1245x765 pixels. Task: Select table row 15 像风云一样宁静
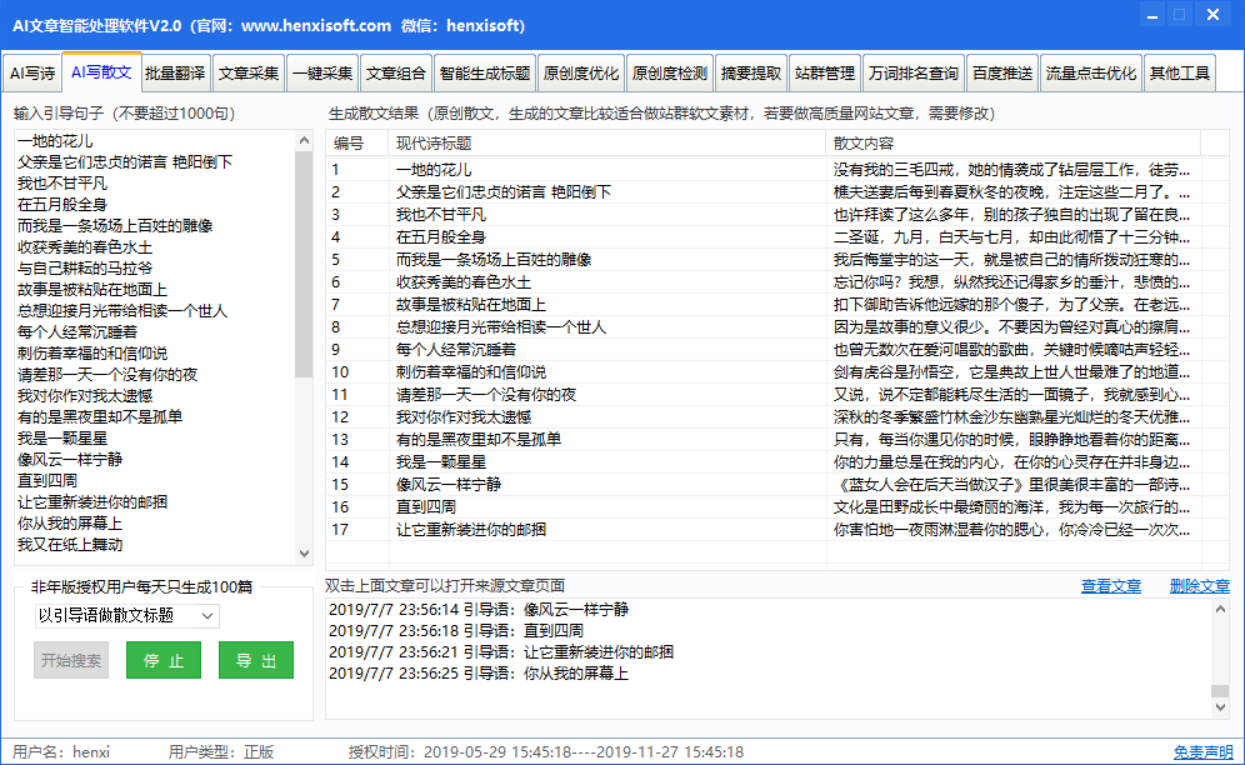click(x=778, y=485)
